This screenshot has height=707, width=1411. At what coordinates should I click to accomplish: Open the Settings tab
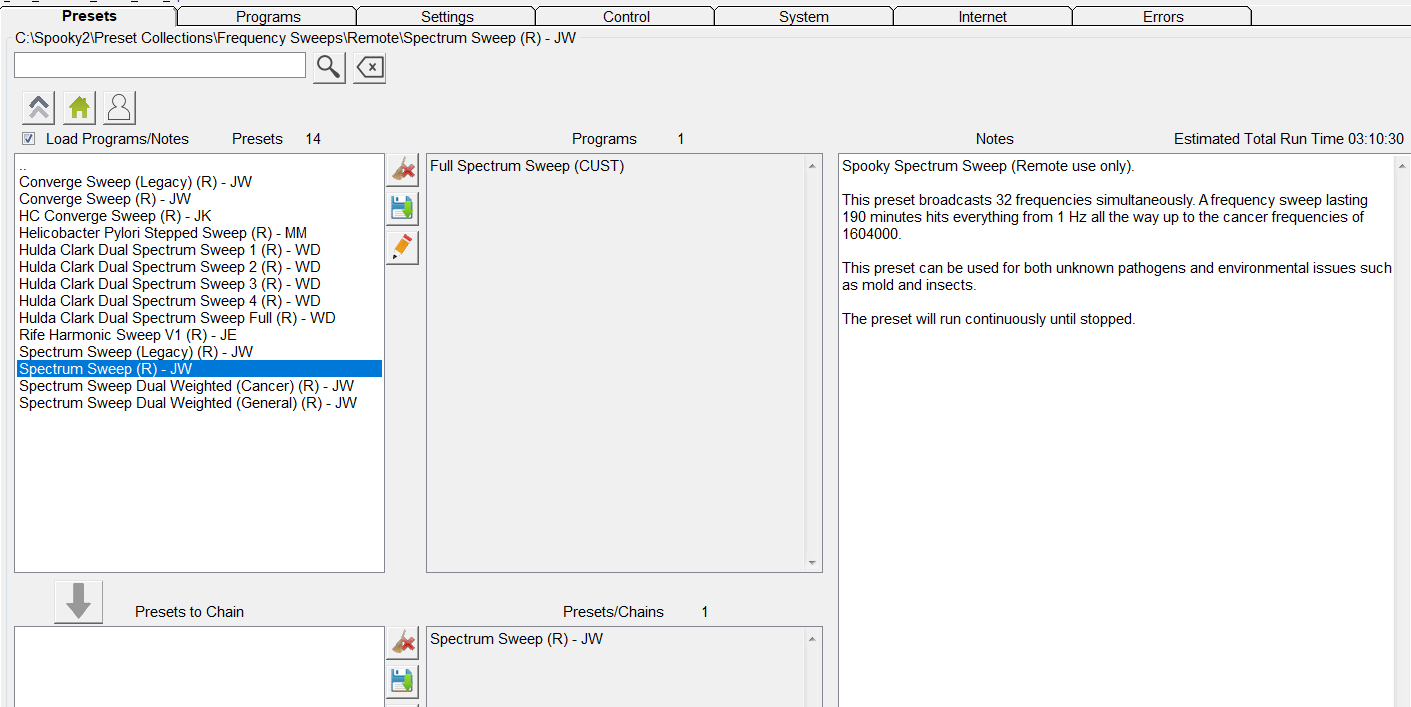[x=447, y=17]
